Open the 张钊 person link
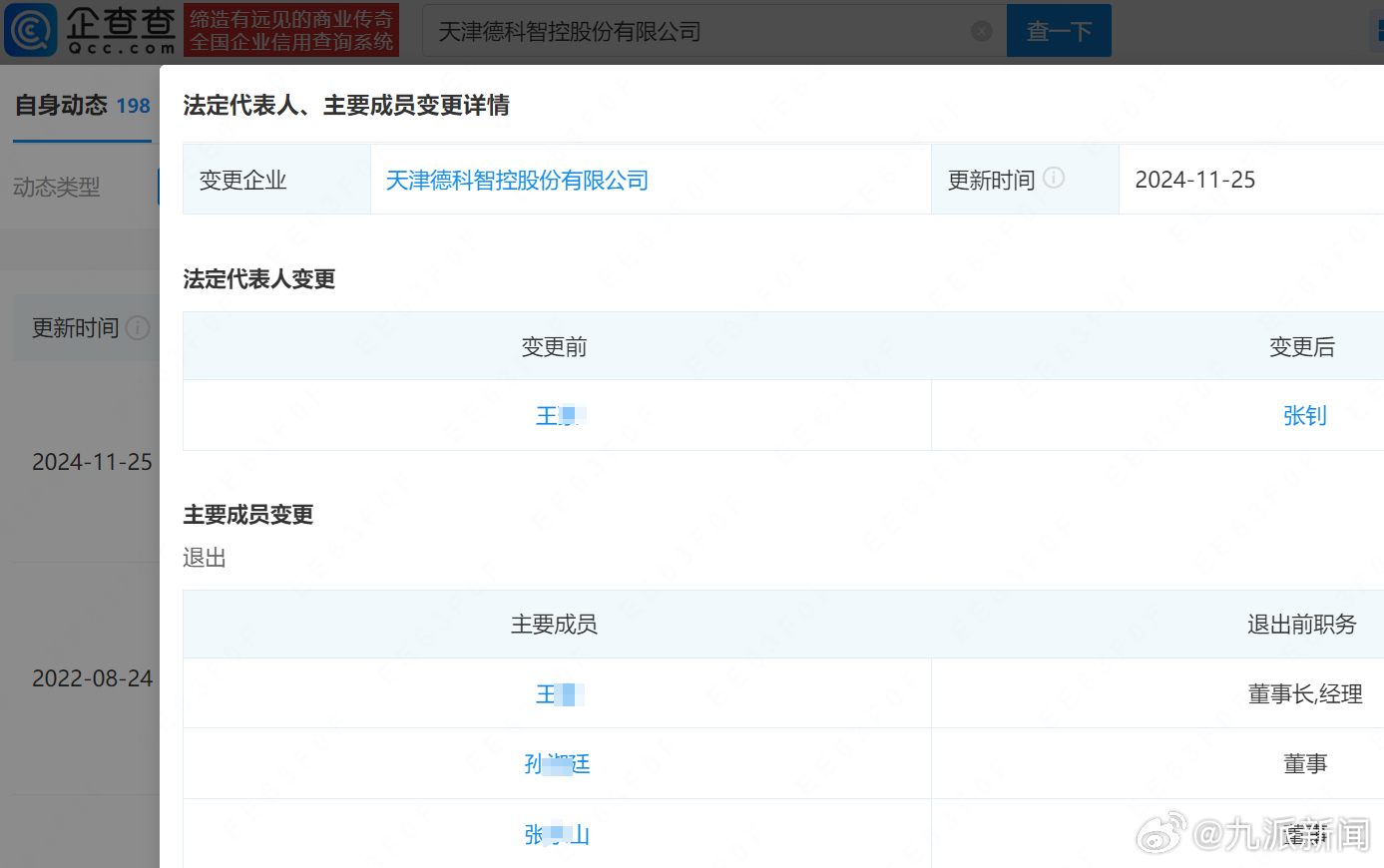 tap(1304, 416)
